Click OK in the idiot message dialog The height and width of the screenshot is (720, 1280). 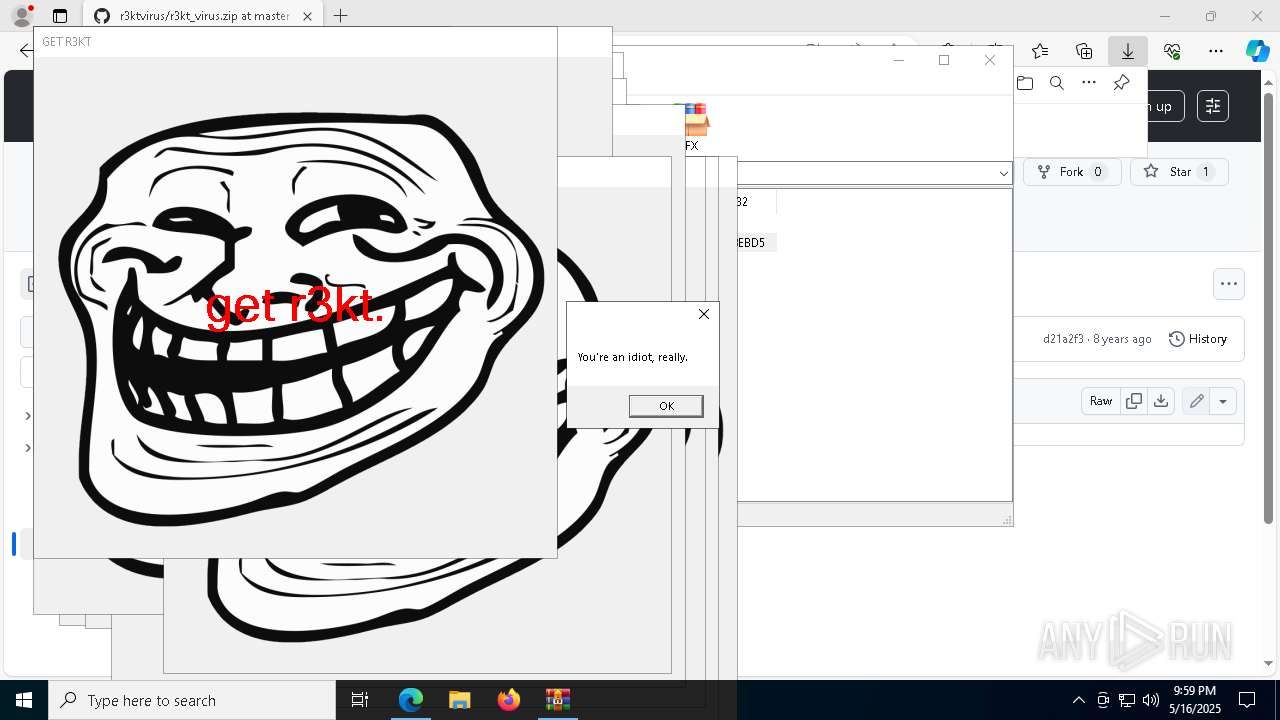point(666,405)
